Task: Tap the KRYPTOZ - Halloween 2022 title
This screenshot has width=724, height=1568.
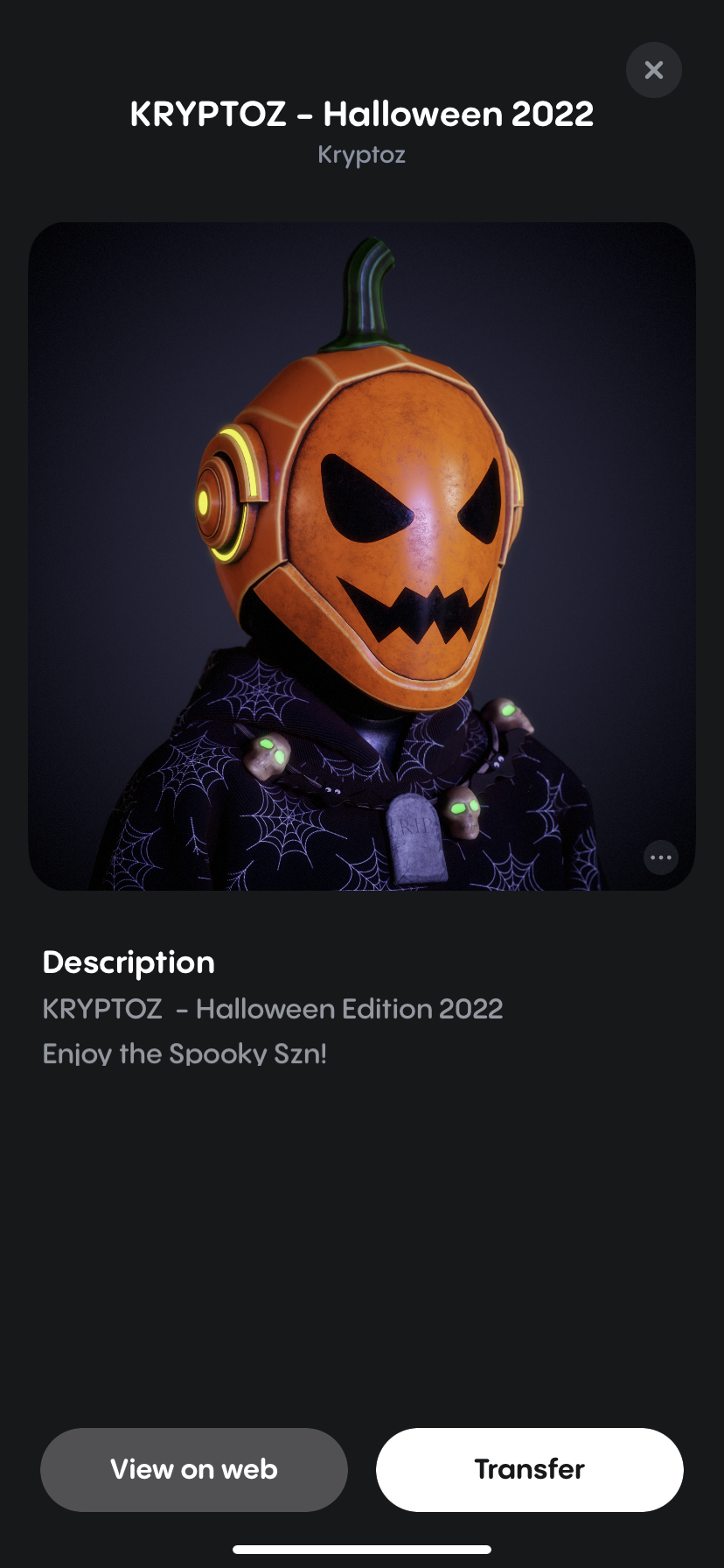Action: pyautogui.click(x=361, y=114)
